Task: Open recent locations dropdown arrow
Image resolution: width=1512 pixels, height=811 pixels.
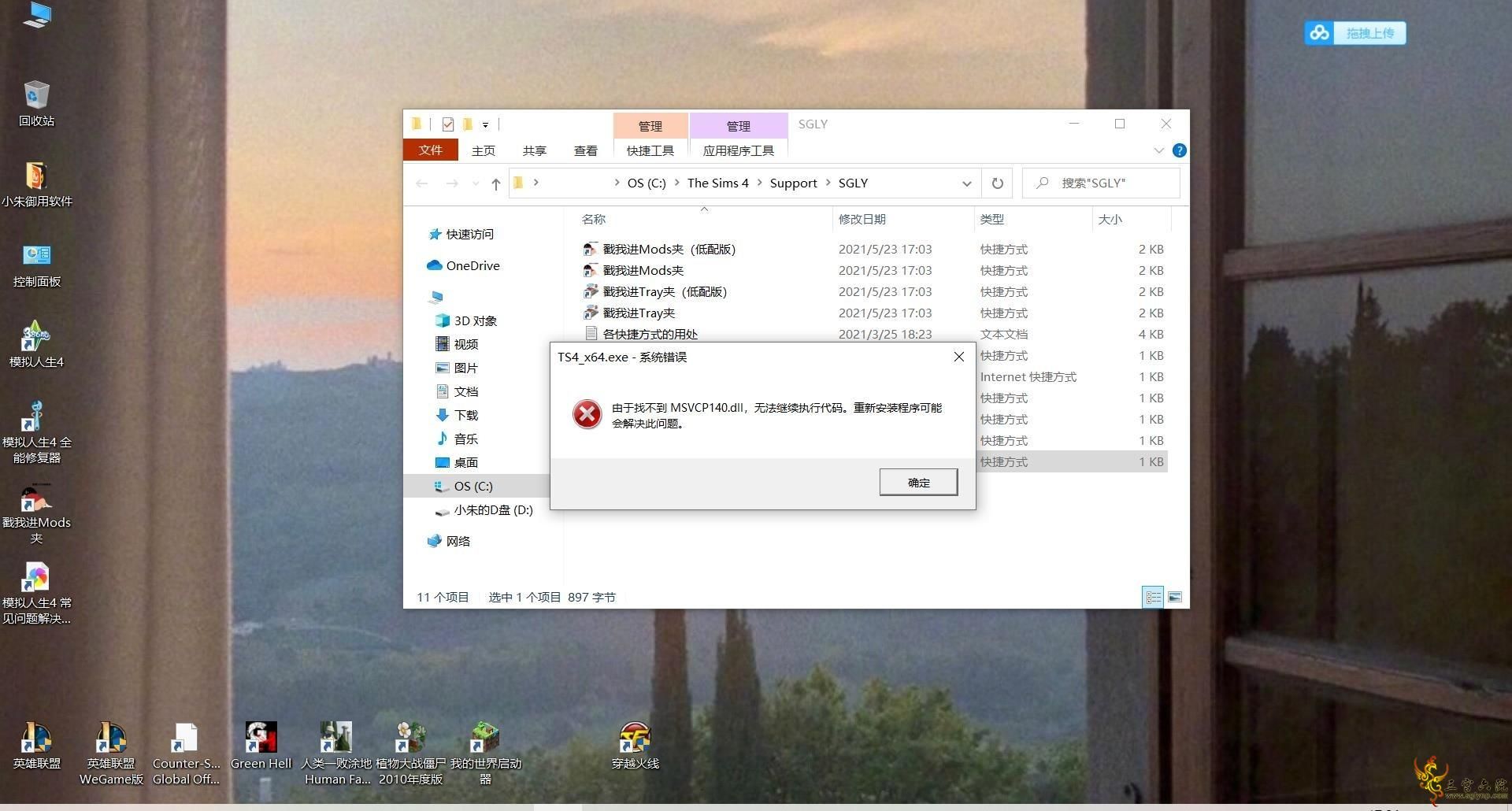Action: [476, 183]
